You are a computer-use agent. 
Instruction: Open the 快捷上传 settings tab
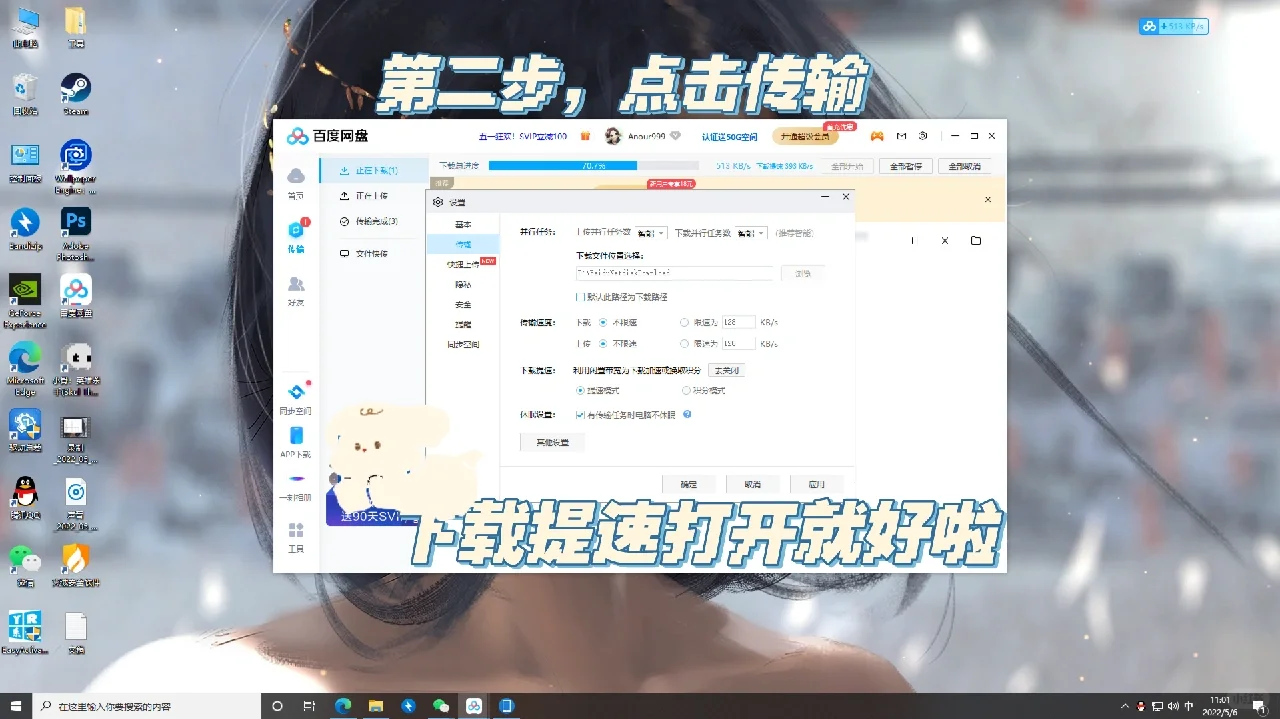pyautogui.click(x=463, y=262)
